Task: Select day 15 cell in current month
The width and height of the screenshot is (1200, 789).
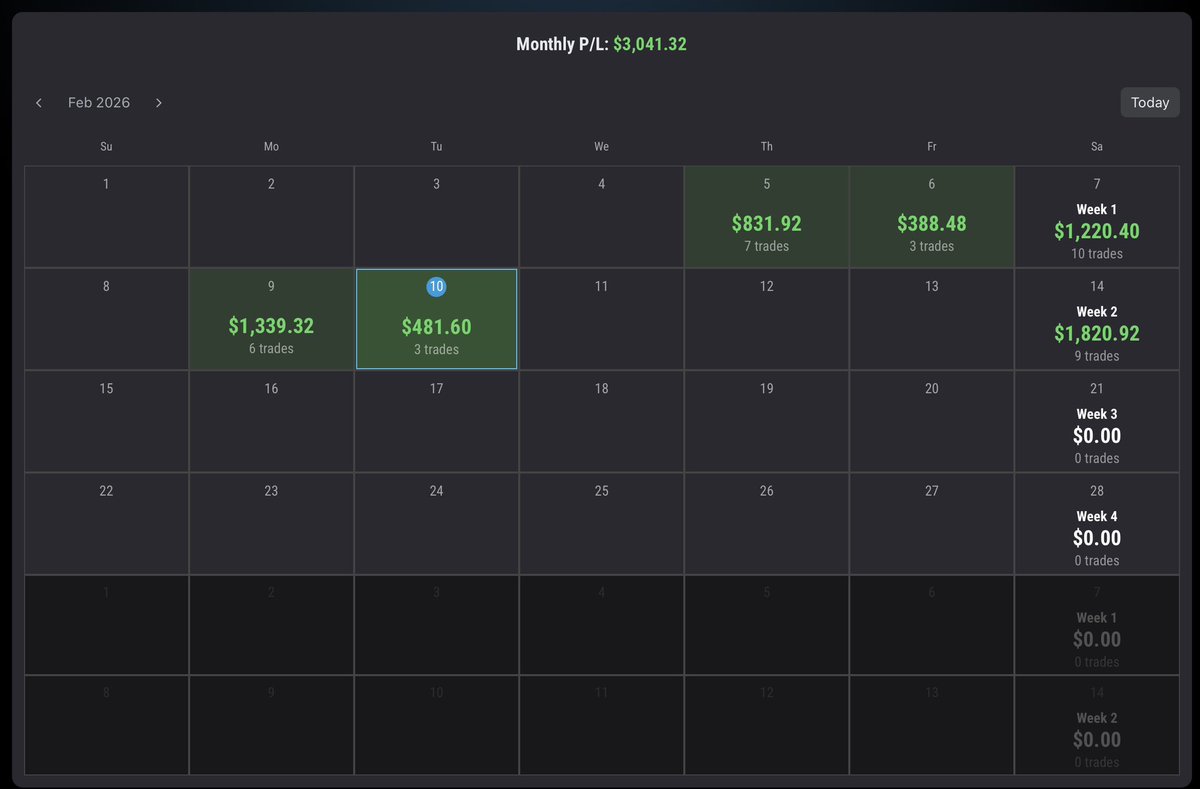Action: 107,421
